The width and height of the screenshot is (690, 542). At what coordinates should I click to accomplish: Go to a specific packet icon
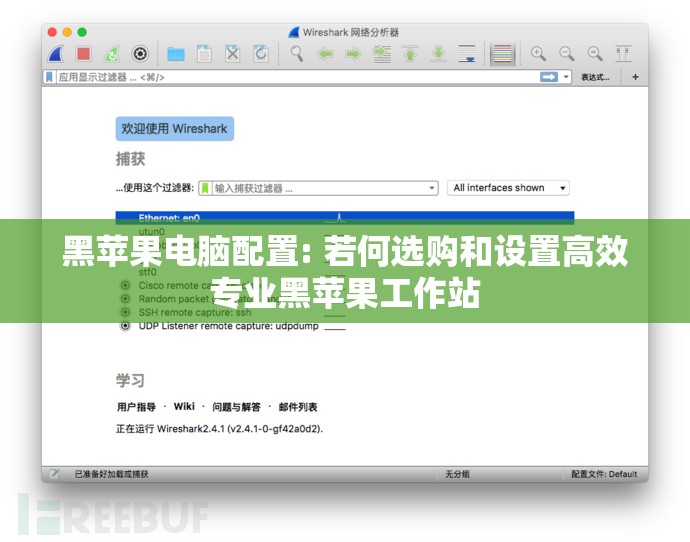[x=382, y=54]
